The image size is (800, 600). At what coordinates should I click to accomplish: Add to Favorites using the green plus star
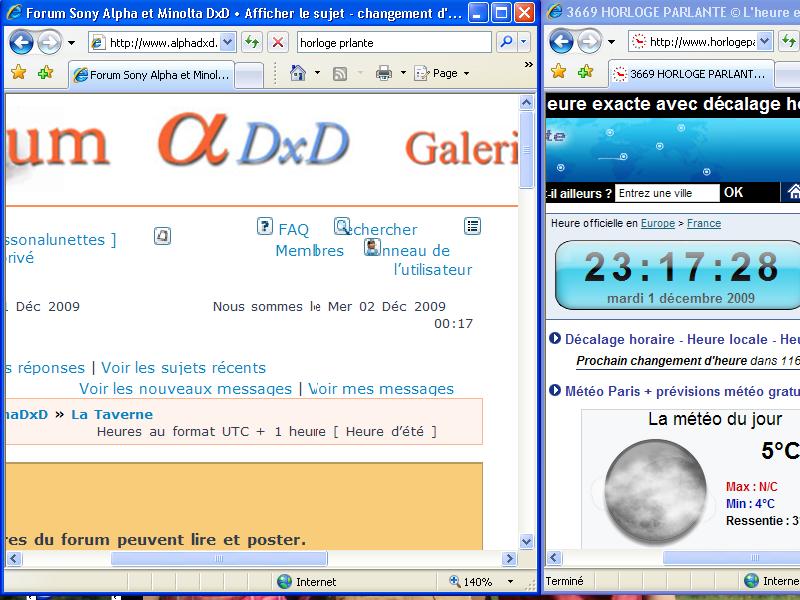point(45,72)
